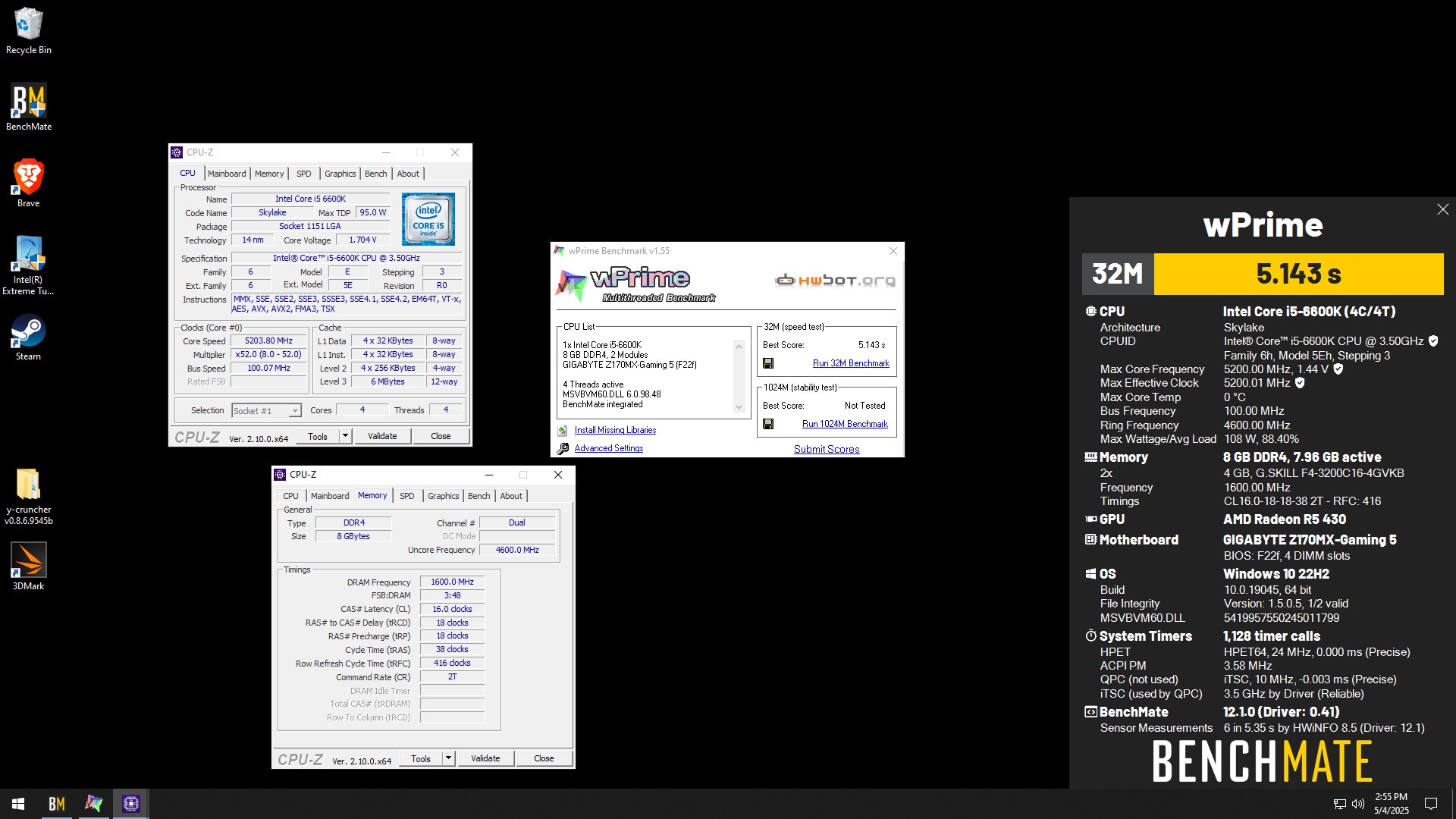1456x819 pixels.
Task: Open About tab in bottom CPU-Z window
Action: 511,496
